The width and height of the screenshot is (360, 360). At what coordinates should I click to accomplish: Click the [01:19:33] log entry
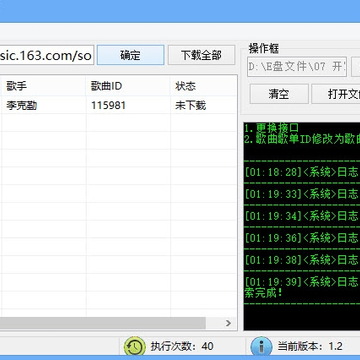(302, 194)
